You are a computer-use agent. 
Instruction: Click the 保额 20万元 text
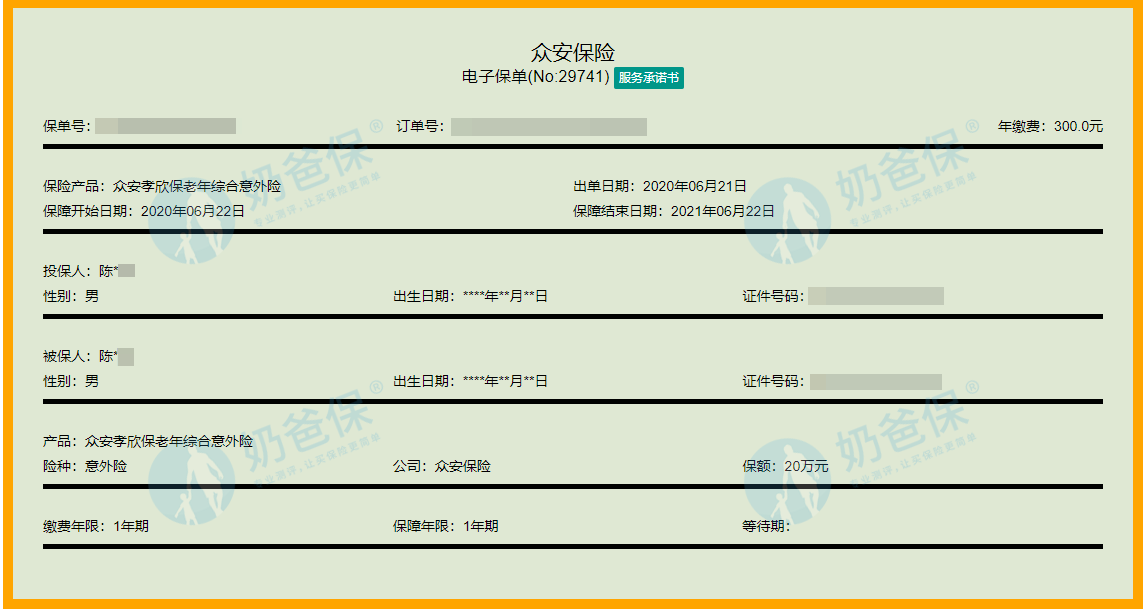click(x=785, y=466)
